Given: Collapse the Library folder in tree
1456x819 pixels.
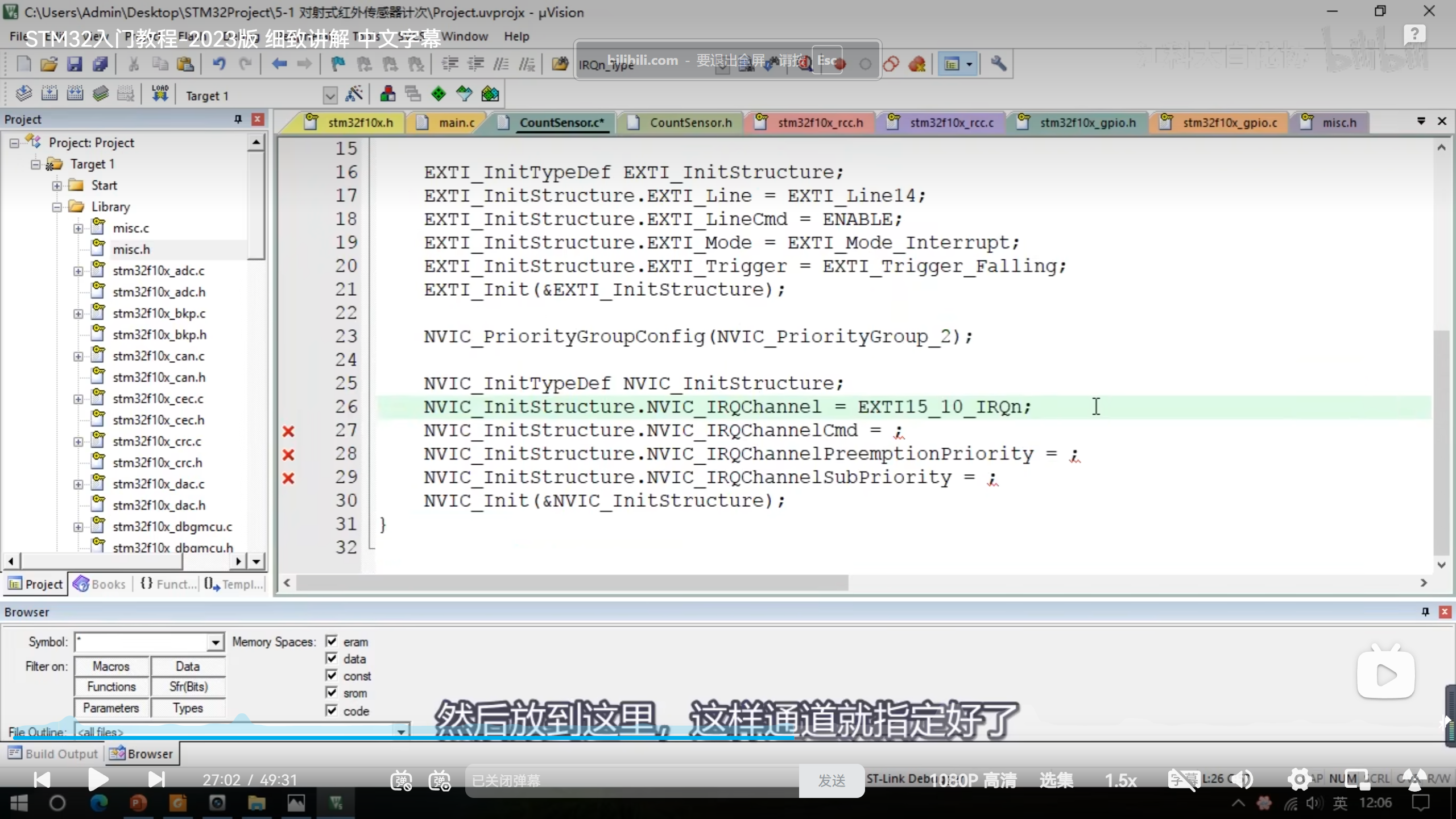Looking at the screenshot, I should 57,207.
